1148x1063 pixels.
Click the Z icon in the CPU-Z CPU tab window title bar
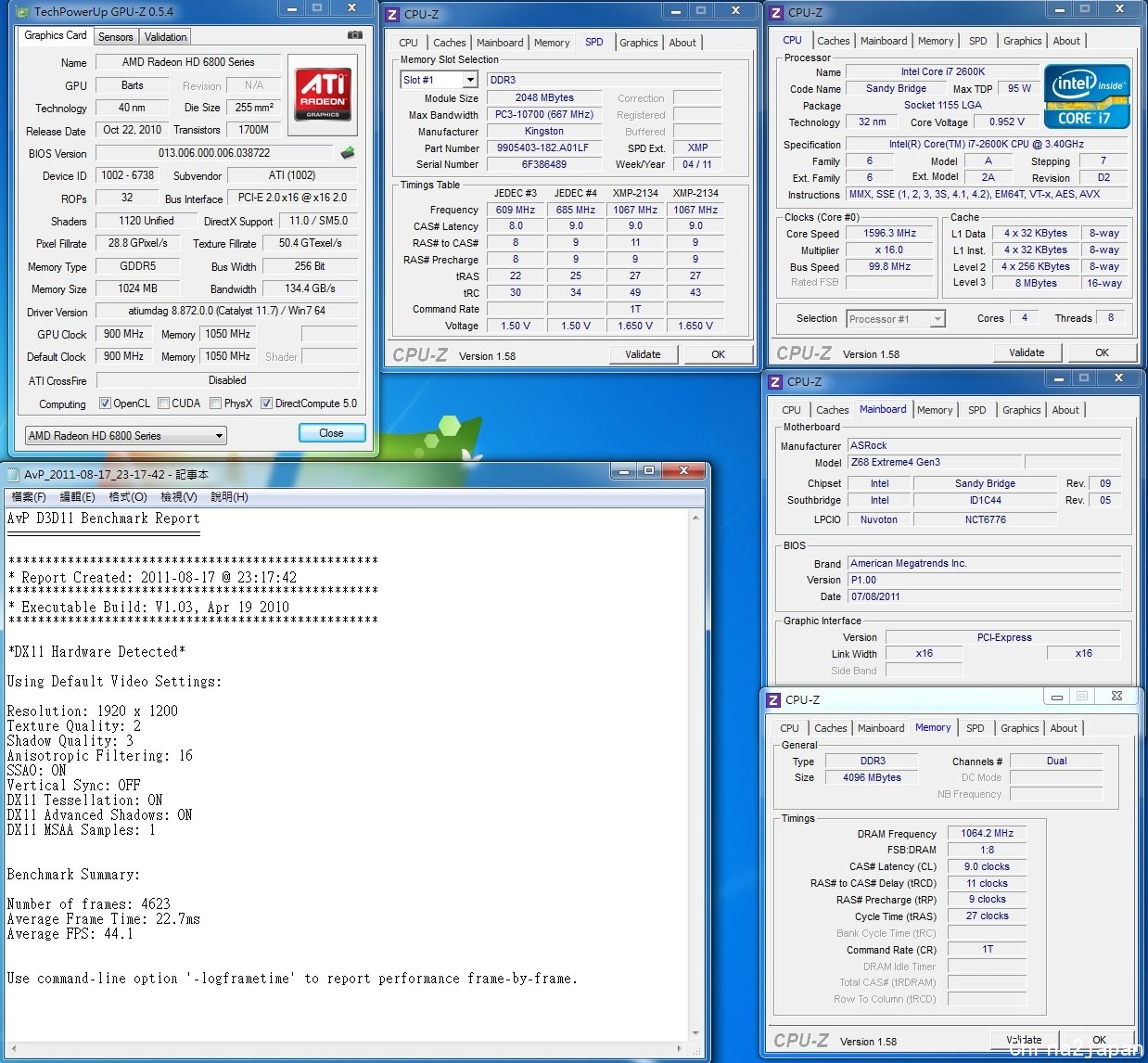tap(777, 12)
